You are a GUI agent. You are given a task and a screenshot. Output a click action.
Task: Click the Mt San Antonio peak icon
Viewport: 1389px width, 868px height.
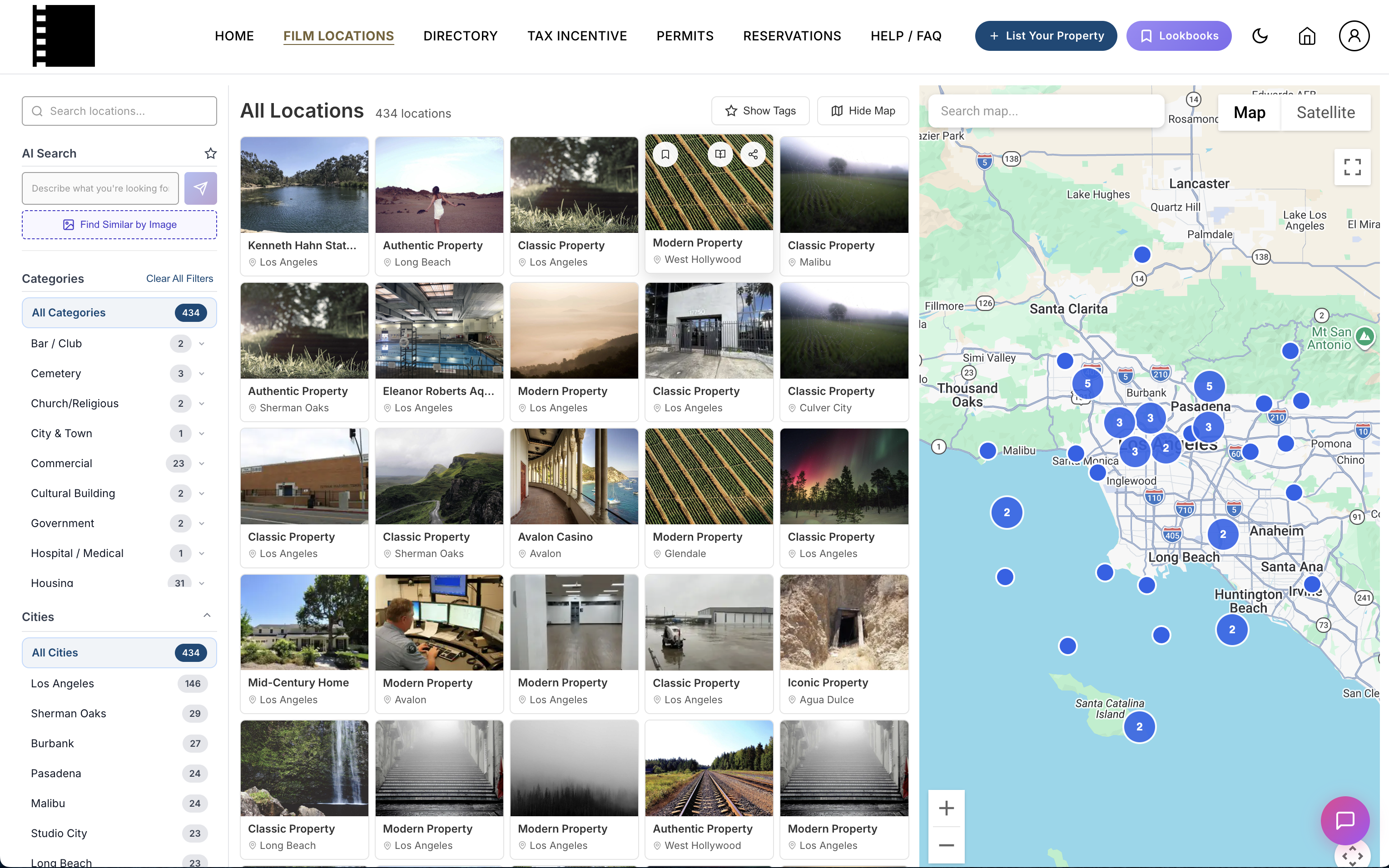click(1365, 336)
